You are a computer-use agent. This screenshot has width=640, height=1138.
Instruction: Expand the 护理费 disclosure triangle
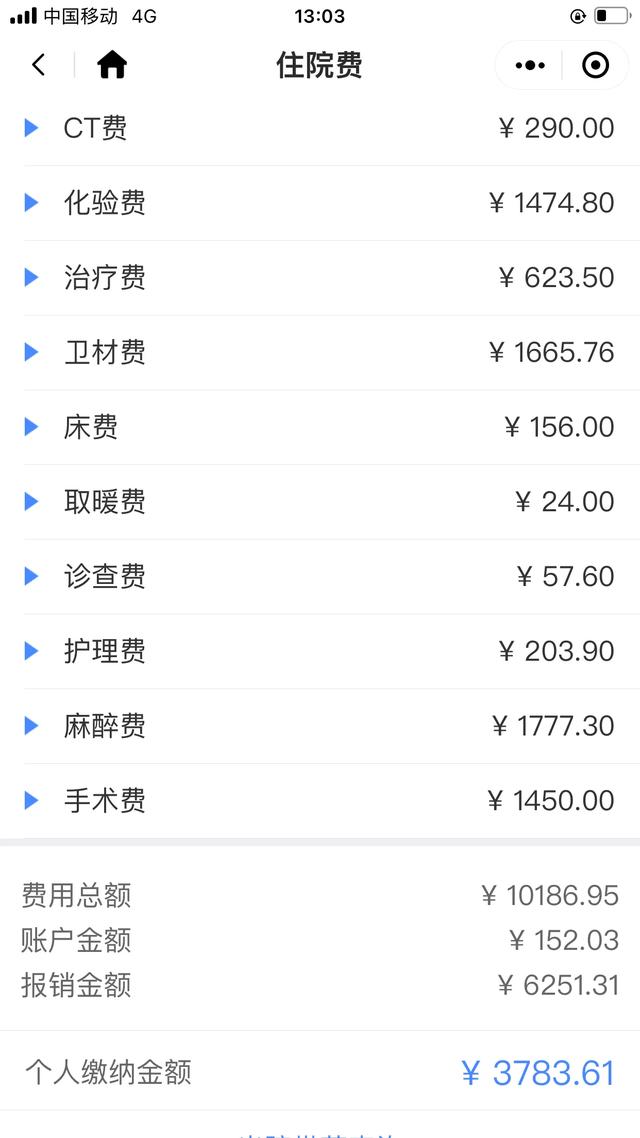[x=31, y=651]
